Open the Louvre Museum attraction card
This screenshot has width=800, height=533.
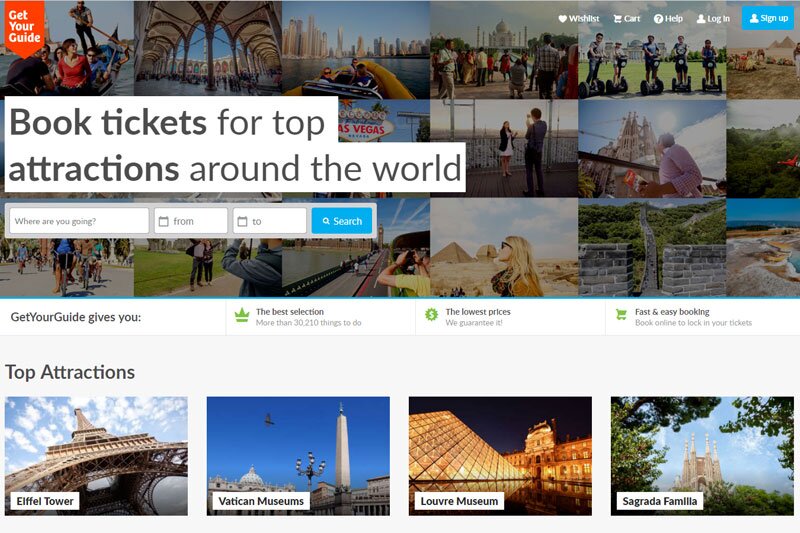pos(500,456)
